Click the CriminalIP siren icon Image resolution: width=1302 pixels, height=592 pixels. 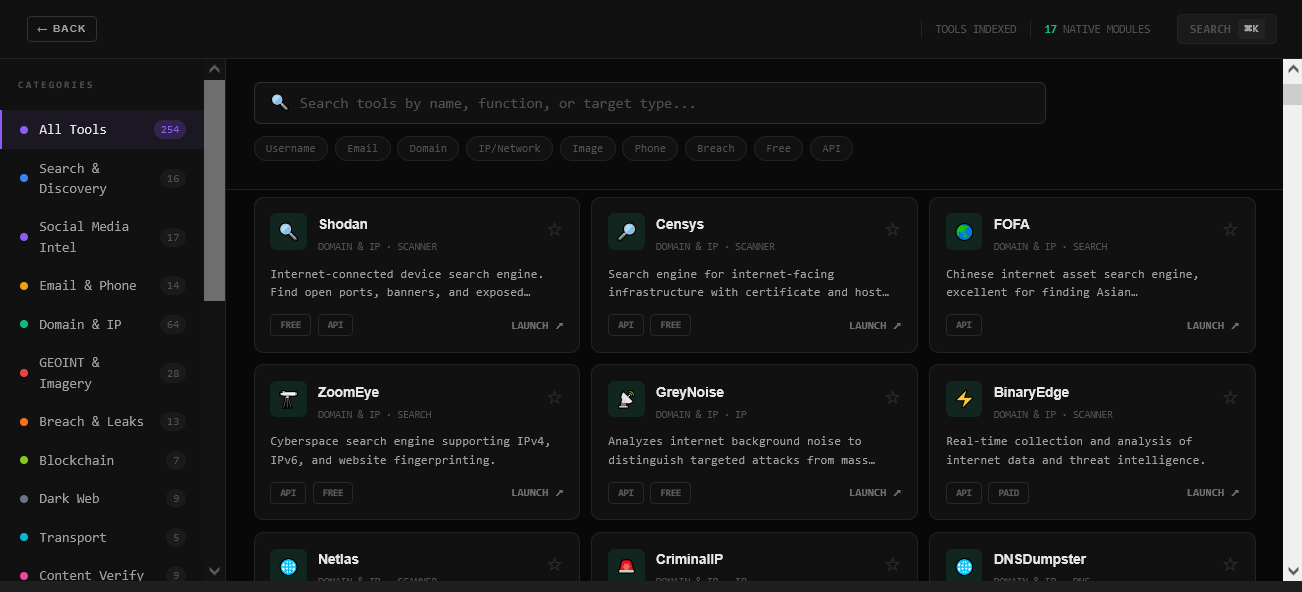point(626,566)
